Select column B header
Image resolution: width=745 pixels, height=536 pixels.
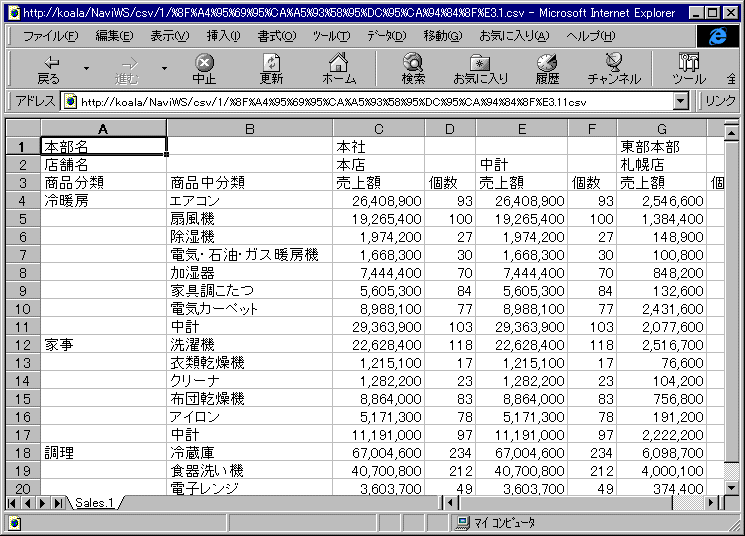click(250, 129)
